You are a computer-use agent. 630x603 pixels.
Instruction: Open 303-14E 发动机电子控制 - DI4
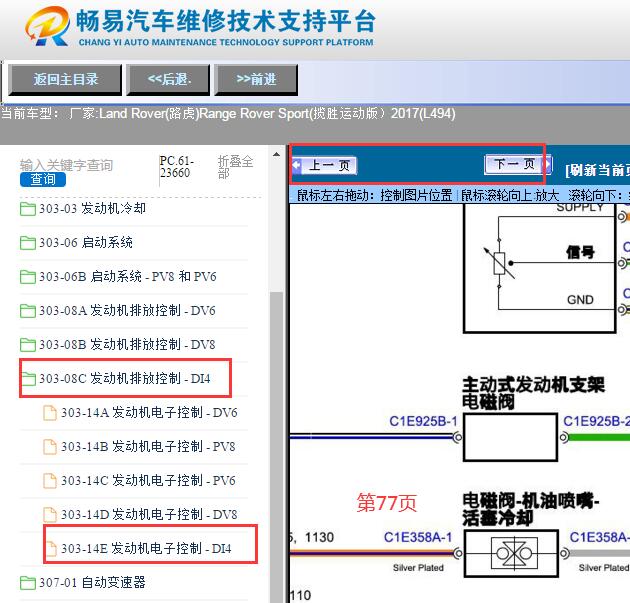(146, 548)
